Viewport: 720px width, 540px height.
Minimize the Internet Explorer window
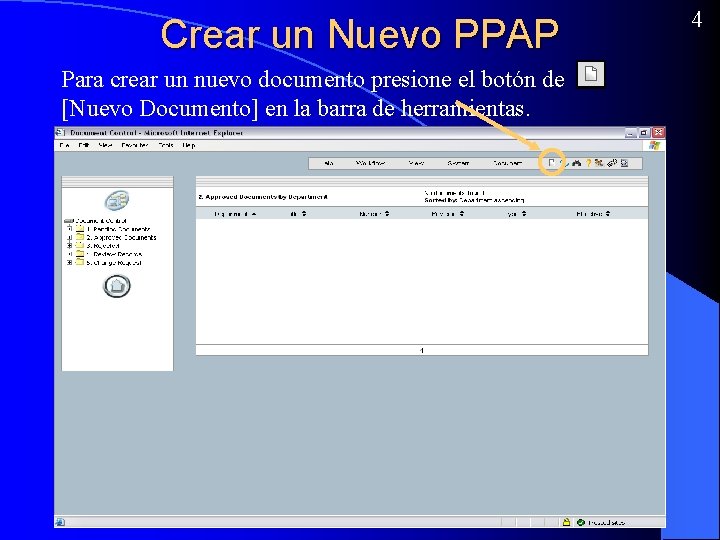(x=630, y=133)
